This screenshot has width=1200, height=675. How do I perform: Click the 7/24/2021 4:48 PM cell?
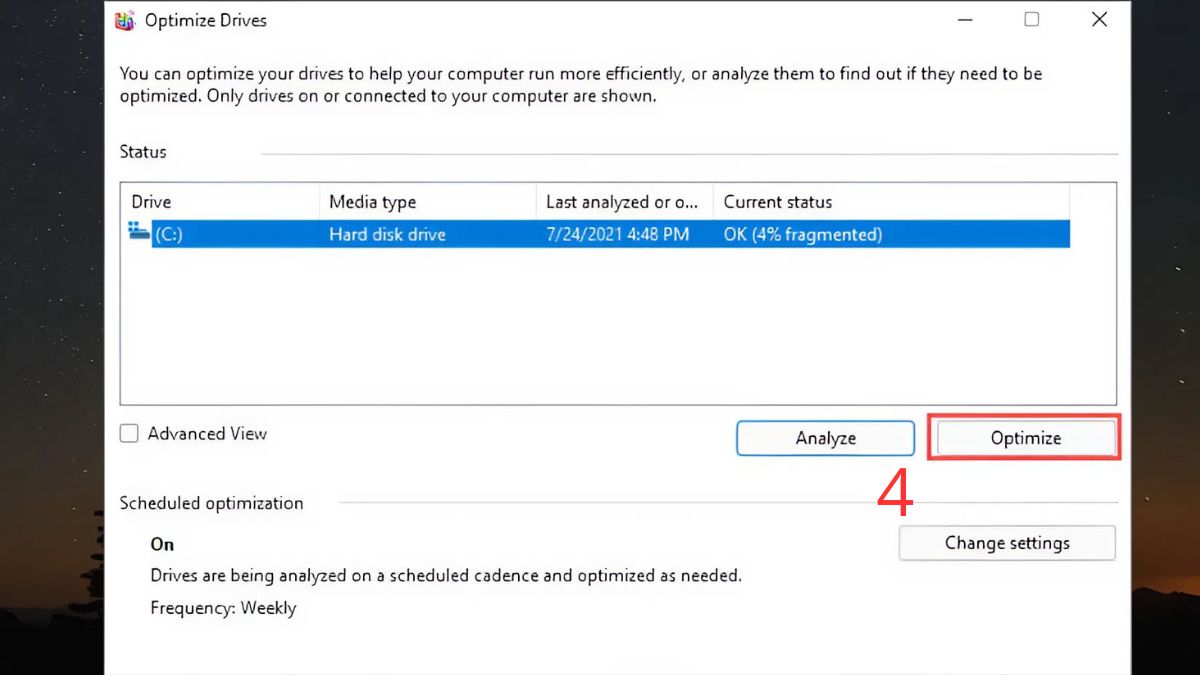(617, 235)
